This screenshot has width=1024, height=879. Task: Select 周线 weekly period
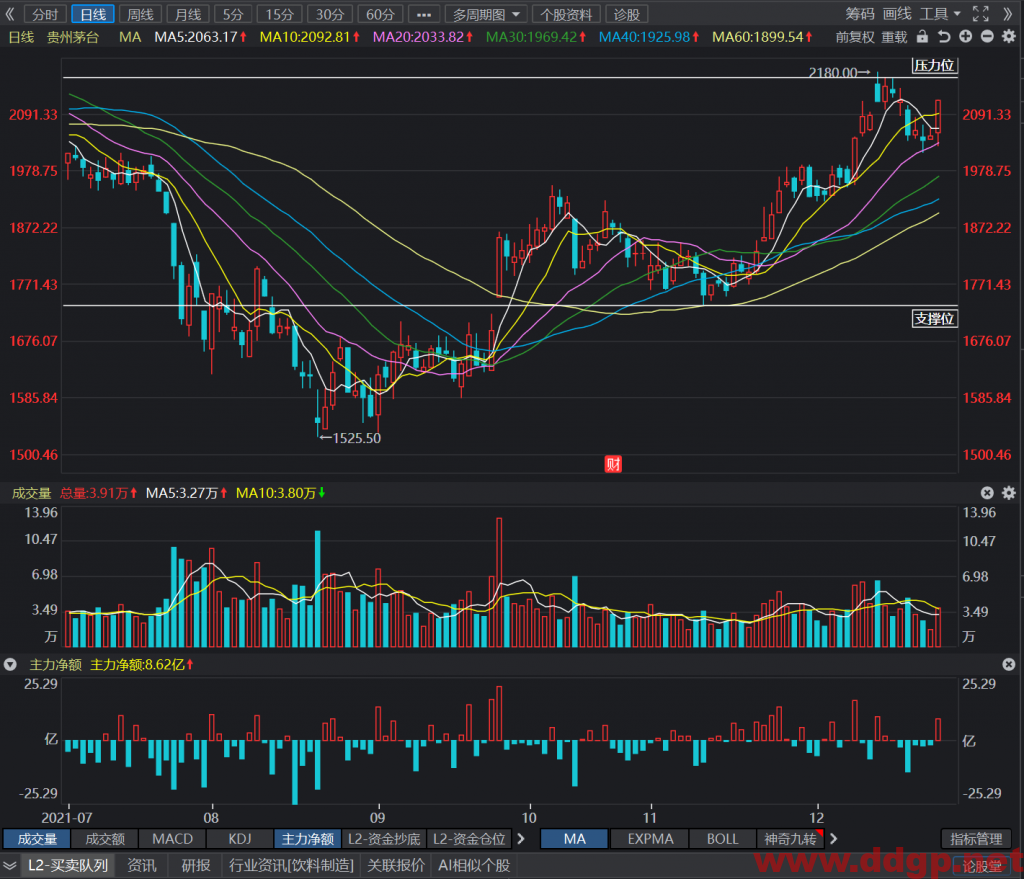140,14
